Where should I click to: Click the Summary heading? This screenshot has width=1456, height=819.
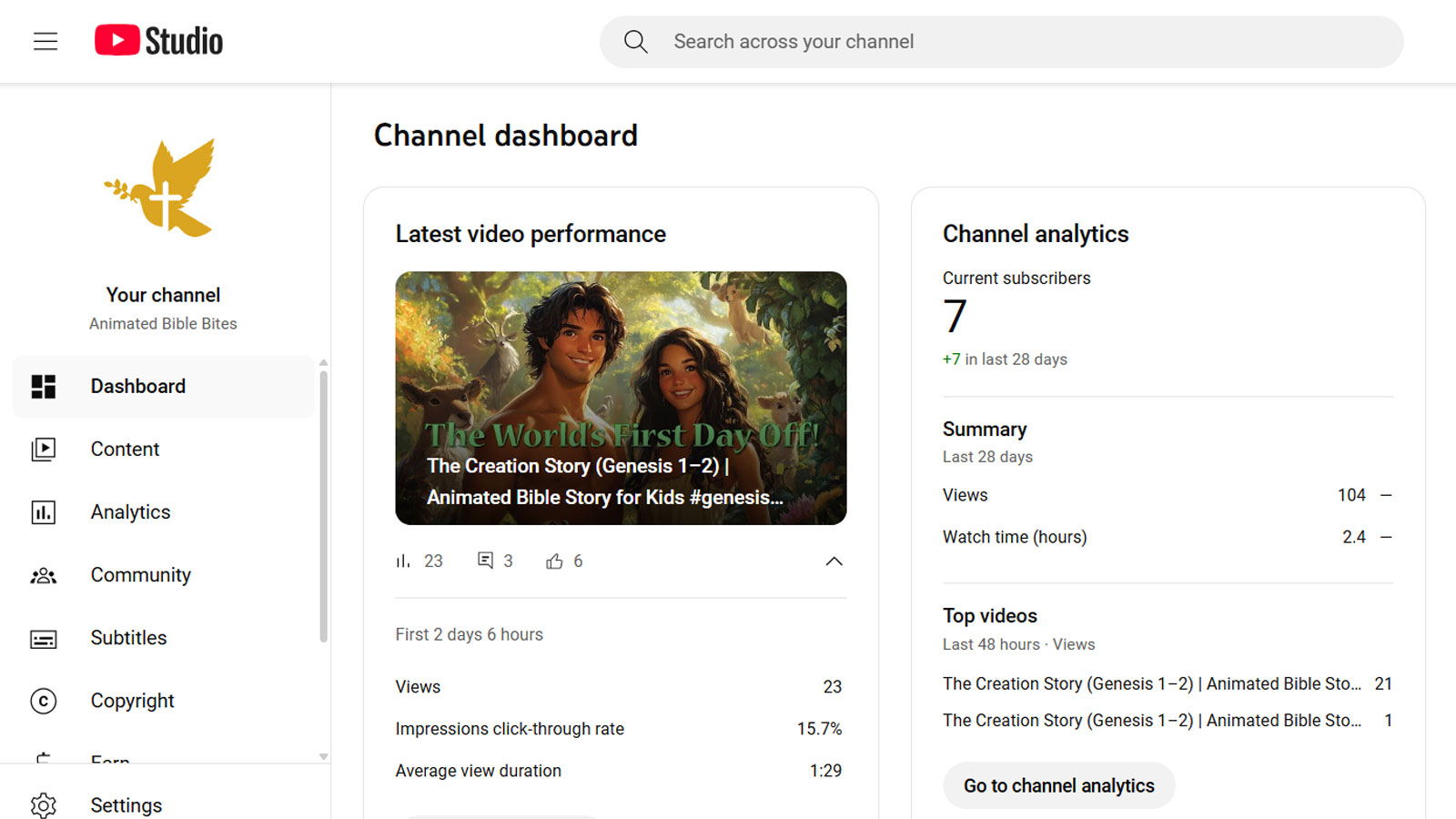(985, 430)
